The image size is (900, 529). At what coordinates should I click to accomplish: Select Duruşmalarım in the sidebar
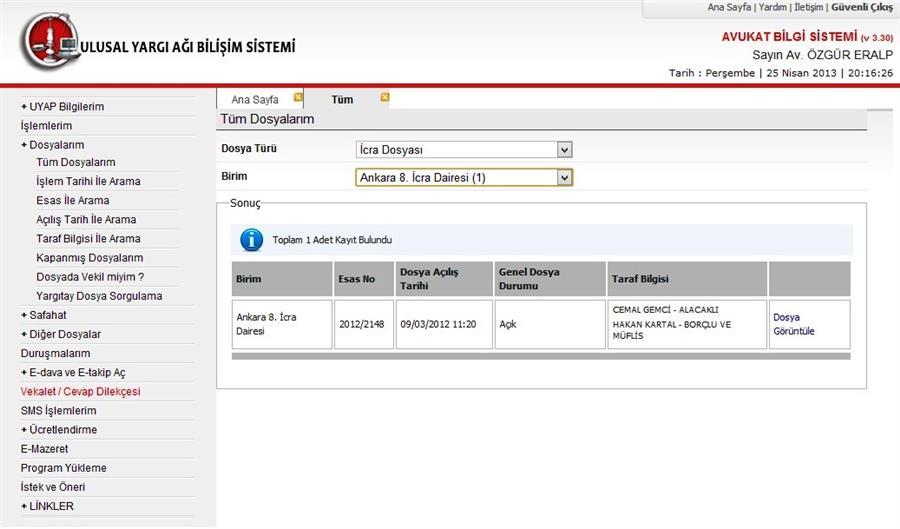pos(55,353)
